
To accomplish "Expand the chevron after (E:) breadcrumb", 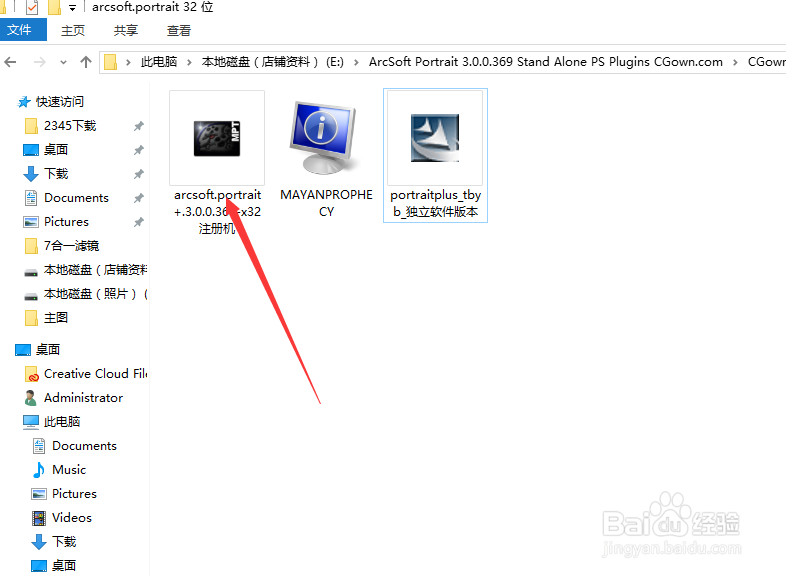I will pos(356,62).
